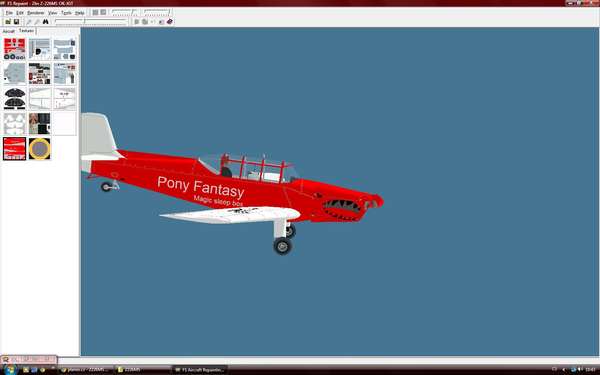Click the second gray square icon beside Help
This screenshot has width=600, height=375.
coord(103,13)
